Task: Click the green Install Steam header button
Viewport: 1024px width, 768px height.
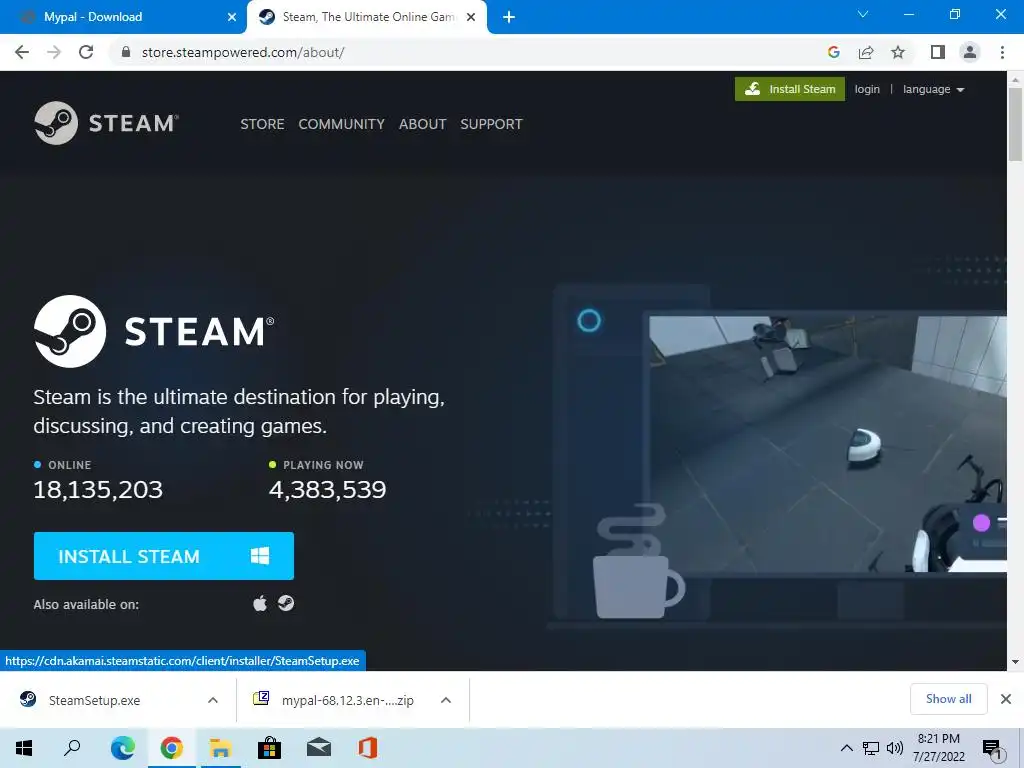Action: (790, 89)
